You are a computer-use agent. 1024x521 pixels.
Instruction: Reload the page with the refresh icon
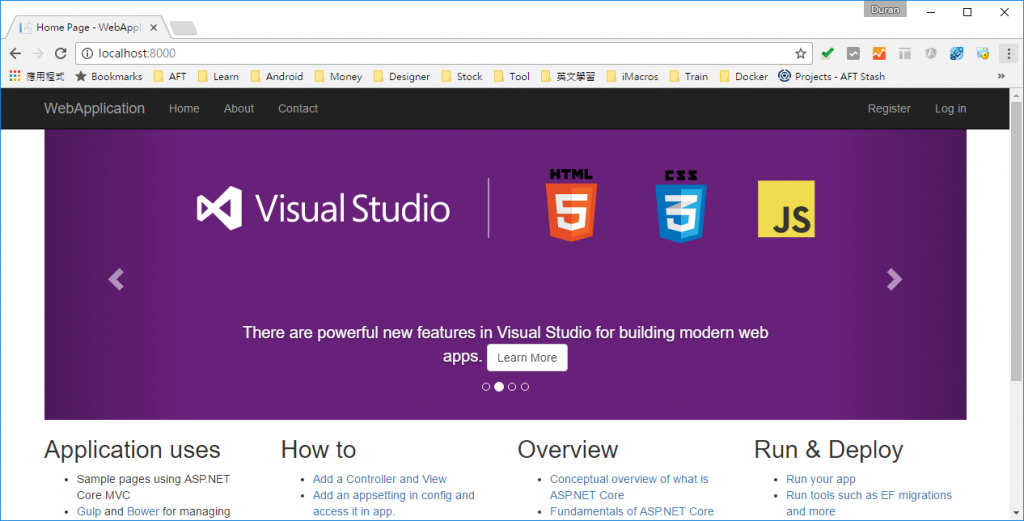pyautogui.click(x=61, y=54)
